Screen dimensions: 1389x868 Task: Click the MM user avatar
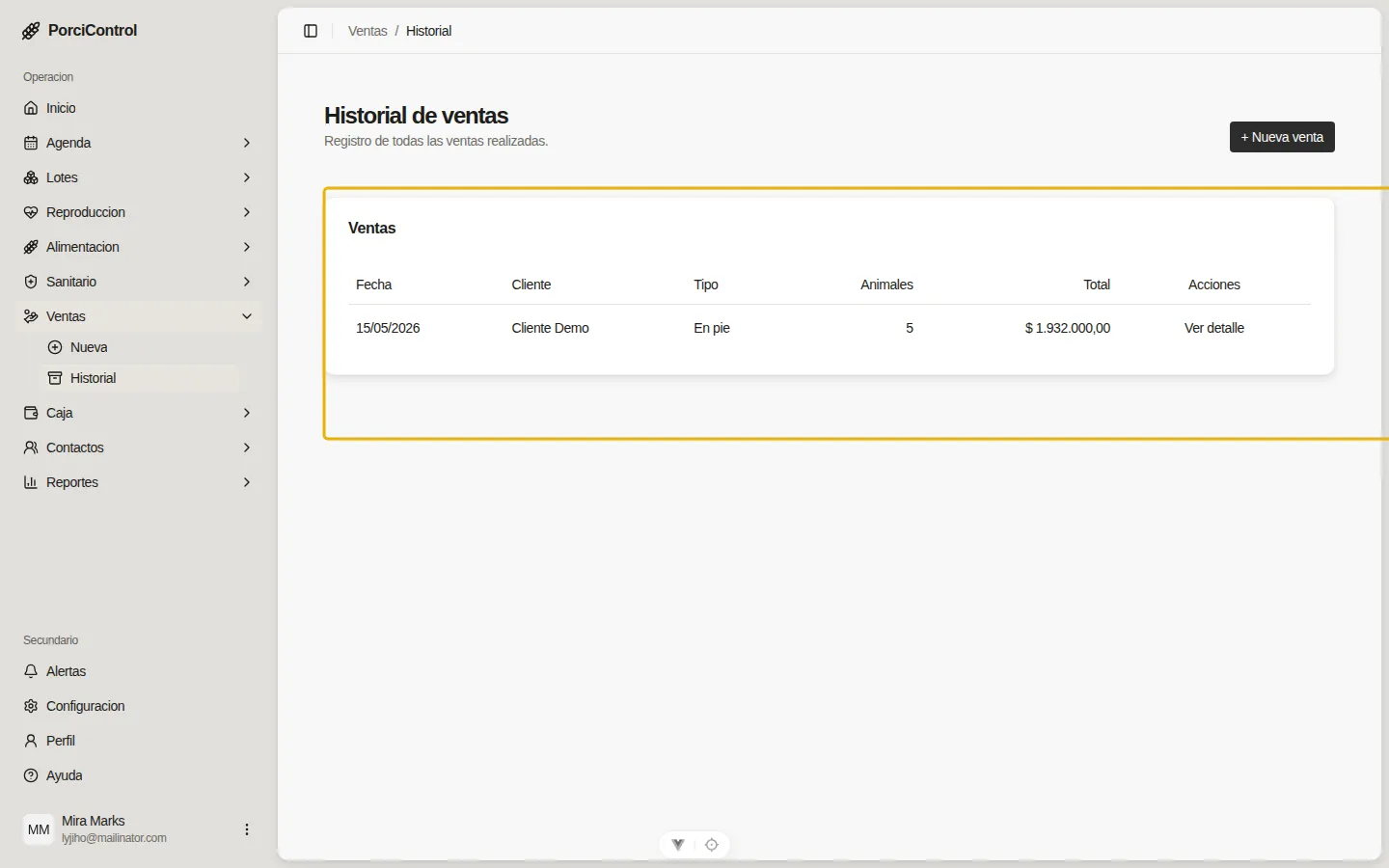point(39,829)
